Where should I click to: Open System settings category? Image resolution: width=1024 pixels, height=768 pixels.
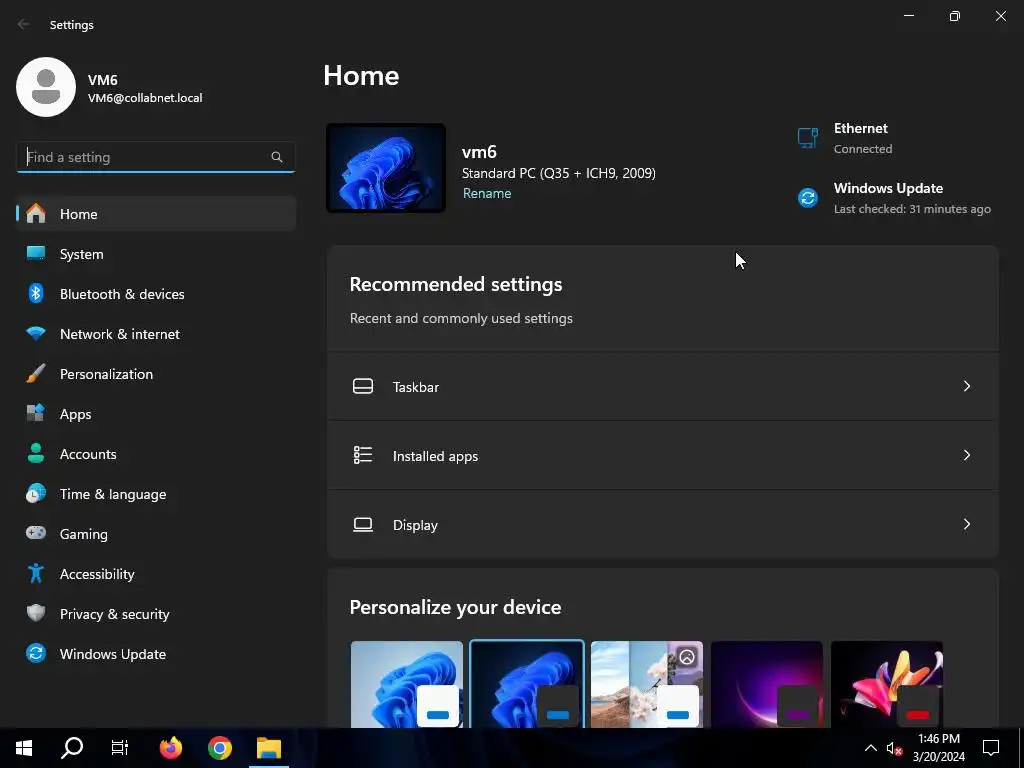(156, 254)
